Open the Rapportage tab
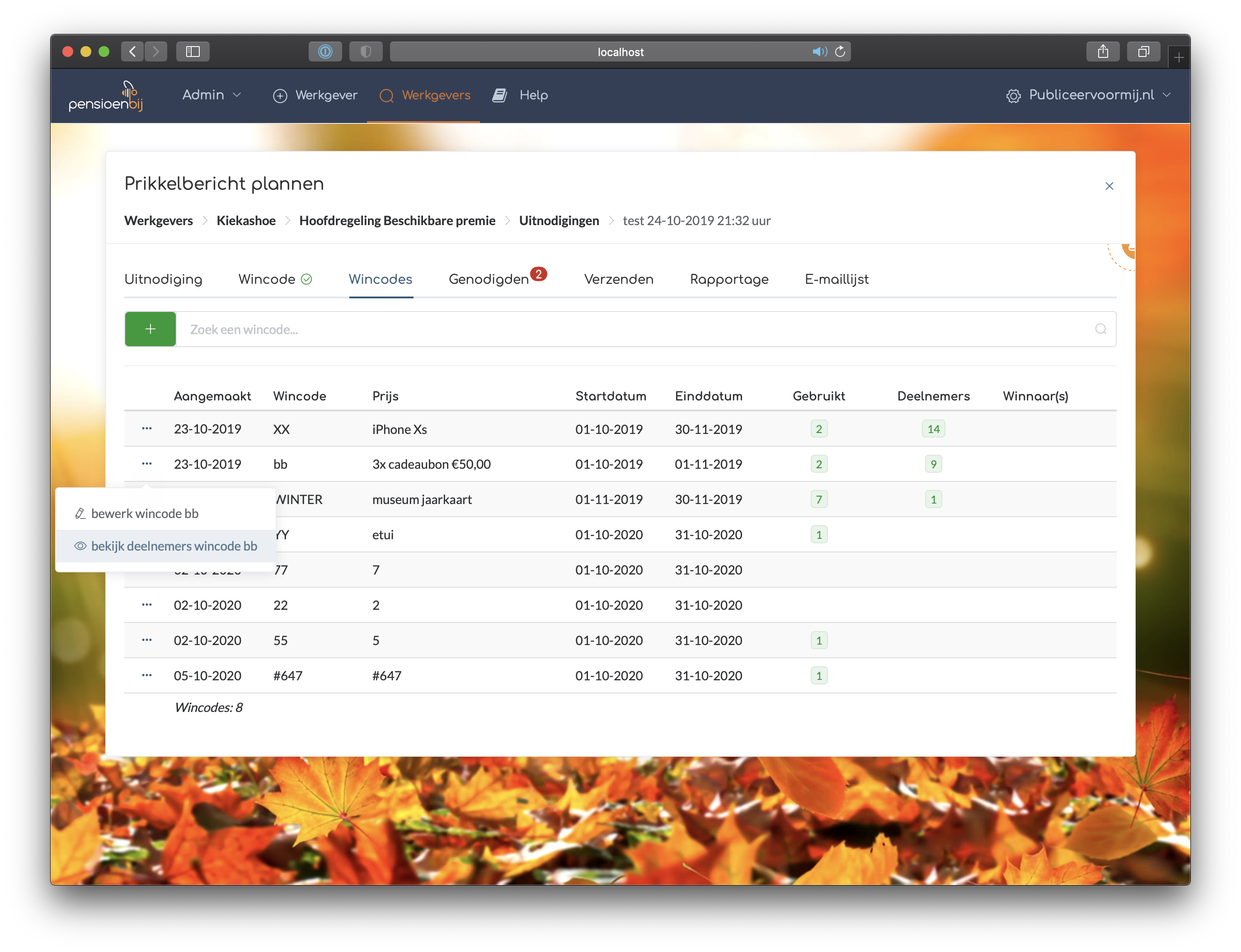1241x952 pixels. [729, 280]
